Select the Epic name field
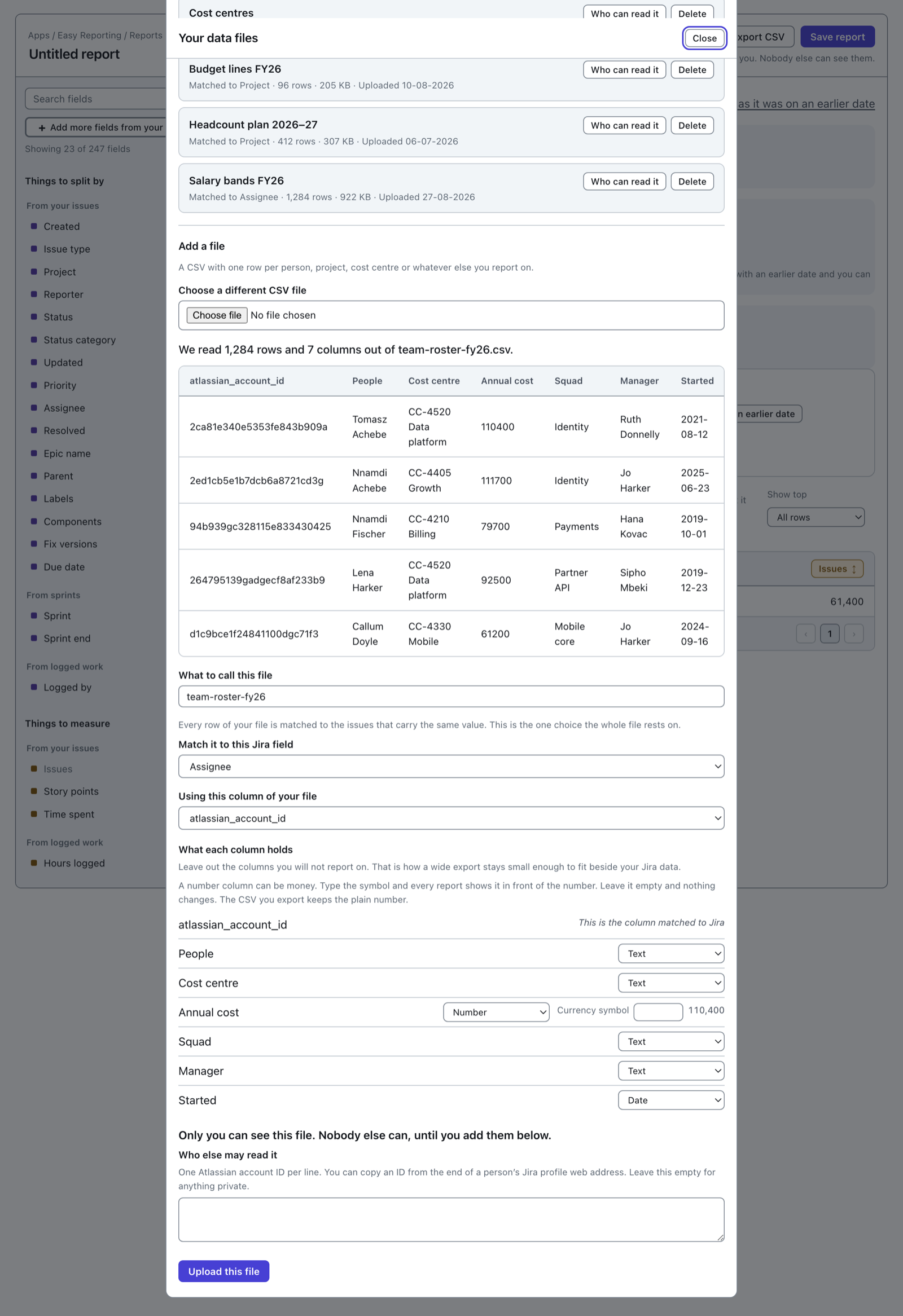This screenshot has height=1316, width=903. [67, 453]
